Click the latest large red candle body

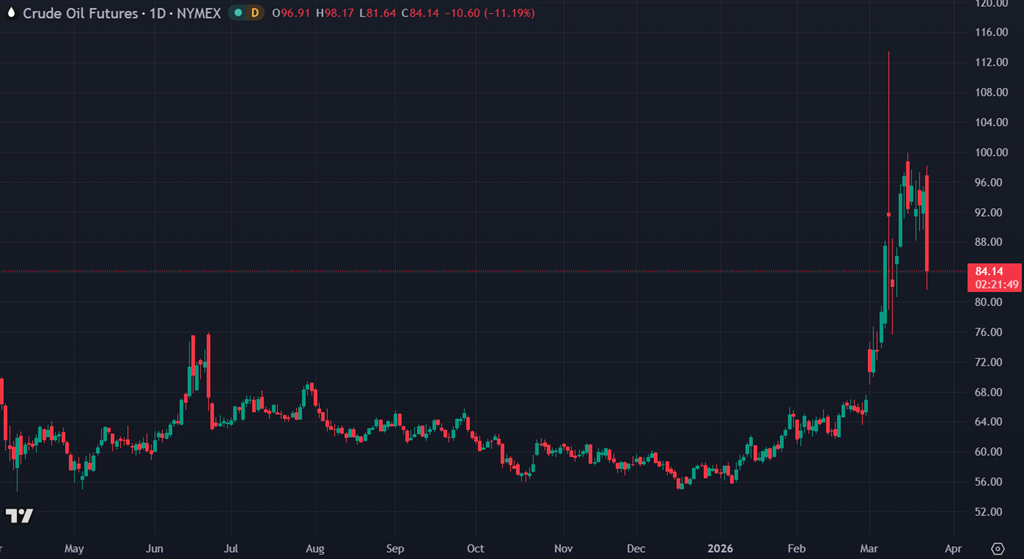[928, 223]
